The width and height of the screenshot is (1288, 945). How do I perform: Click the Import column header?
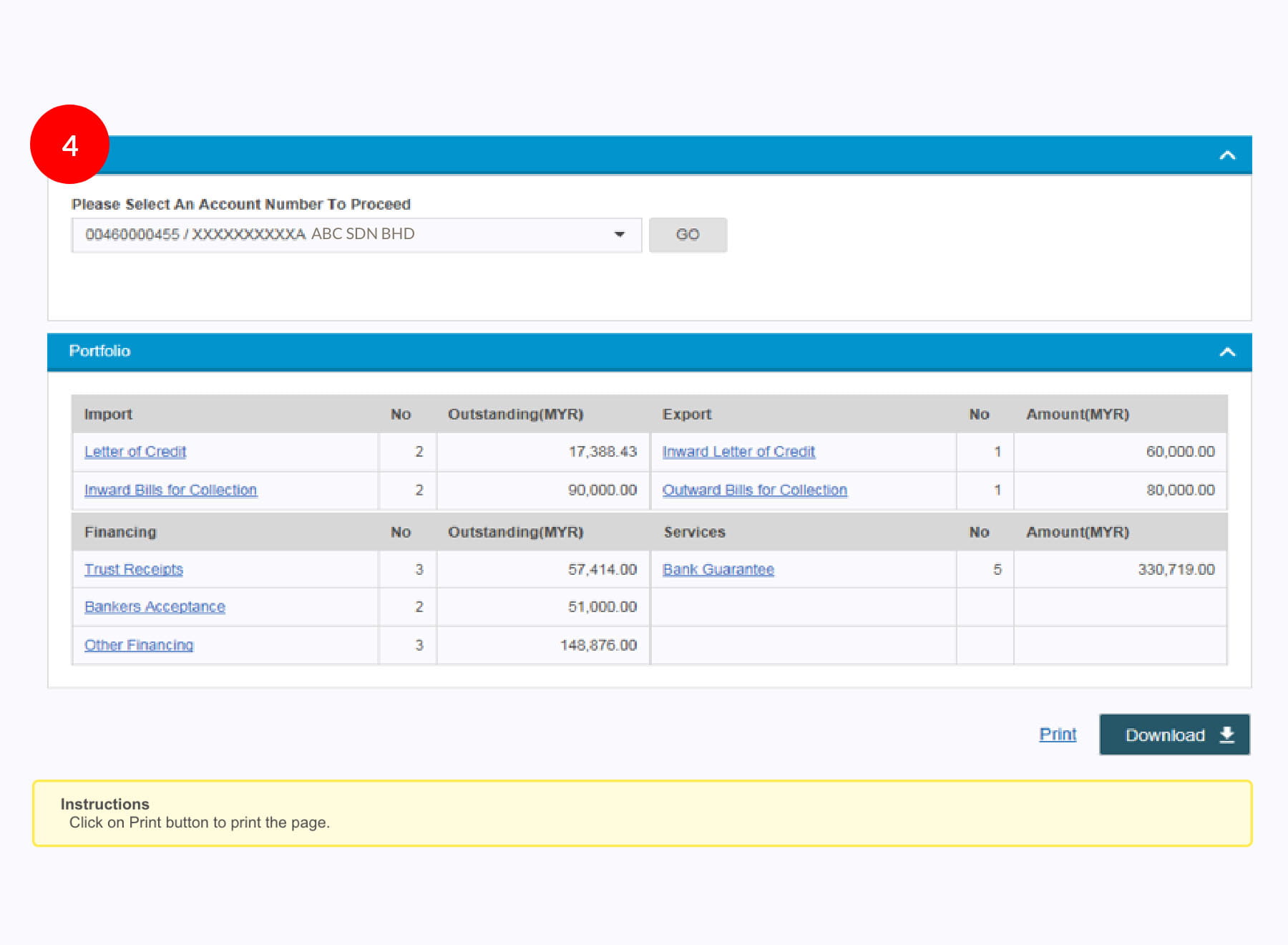pos(108,415)
